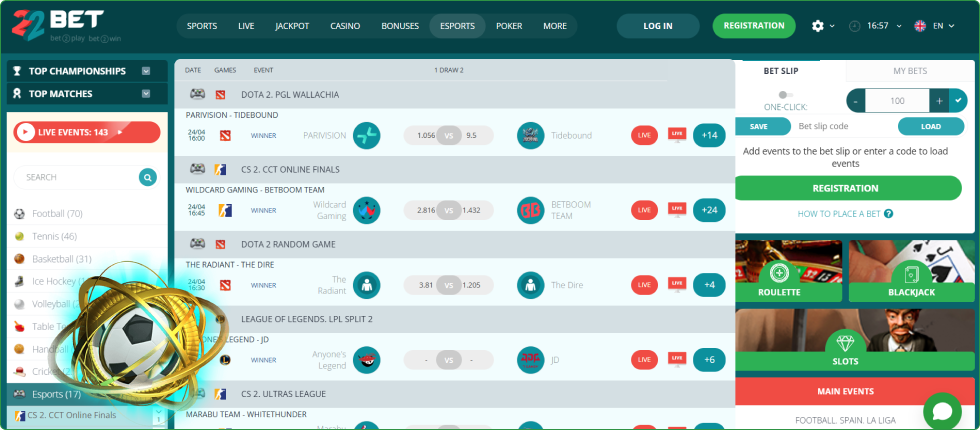
Task: Click the Anyone's Legend team logo
Action: click(366, 360)
